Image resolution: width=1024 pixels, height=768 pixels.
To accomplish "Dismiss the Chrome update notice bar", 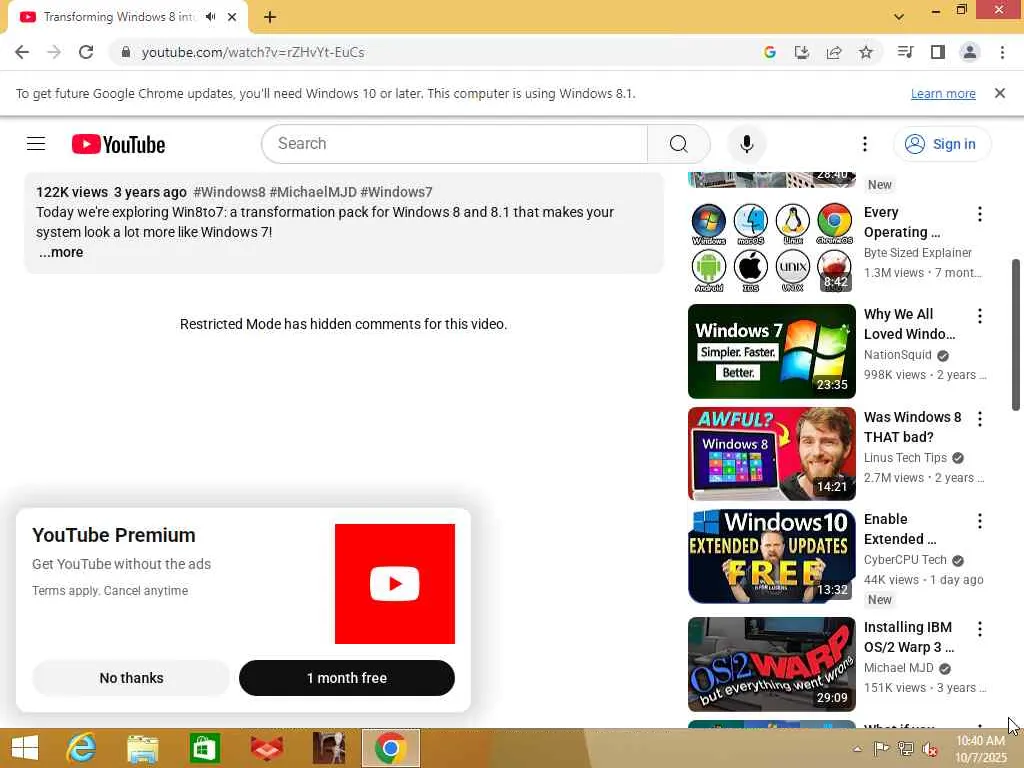I will pos(1000,93).
